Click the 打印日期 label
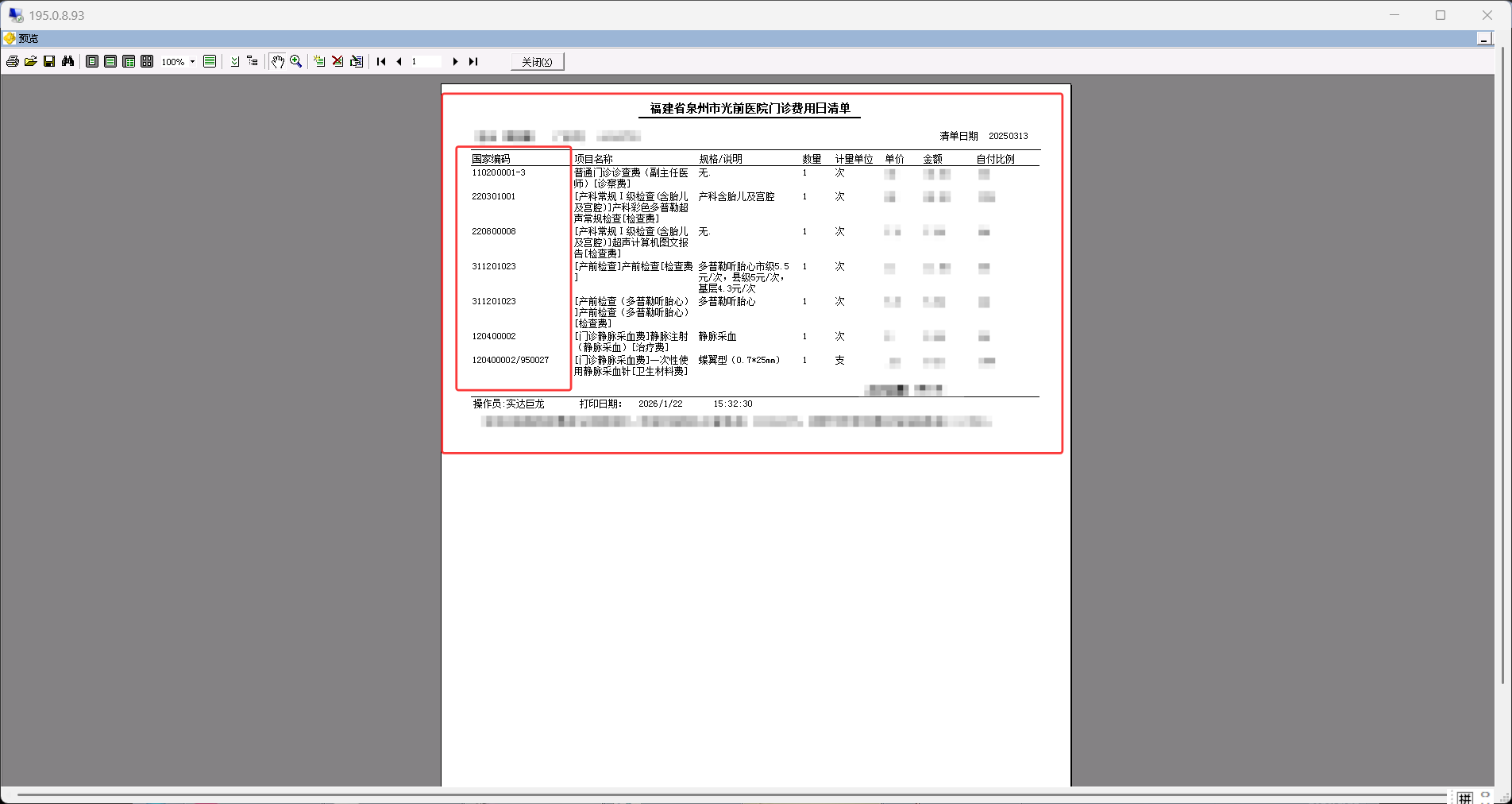Image resolution: width=1512 pixels, height=804 pixels. pyautogui.click(x=600, y=404)
